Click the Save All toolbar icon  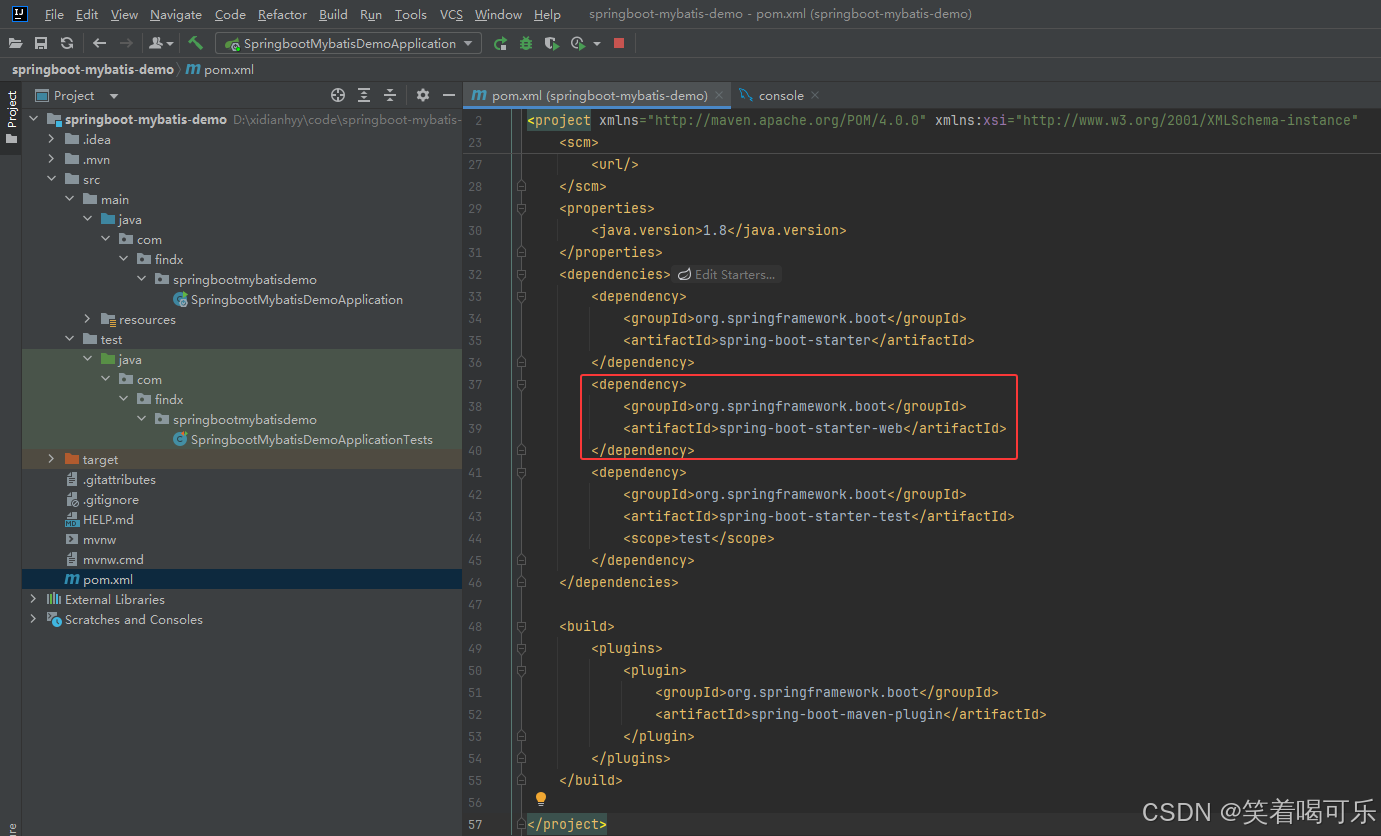point(41,43)
